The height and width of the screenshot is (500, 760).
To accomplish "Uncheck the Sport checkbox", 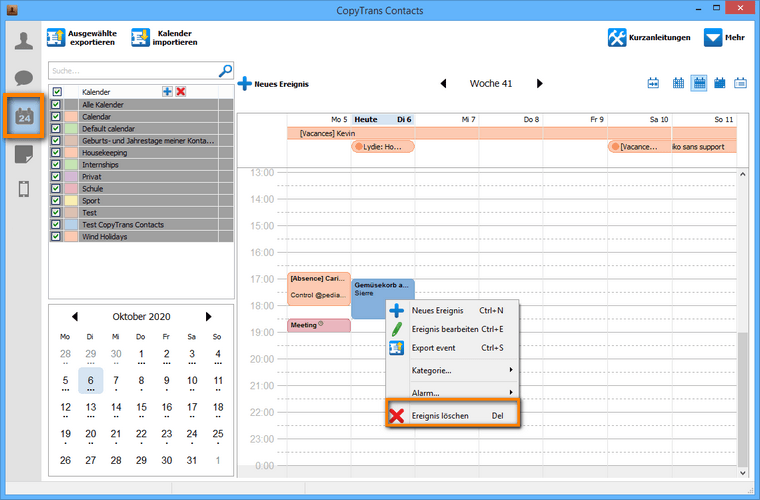I will pos(56,200).
